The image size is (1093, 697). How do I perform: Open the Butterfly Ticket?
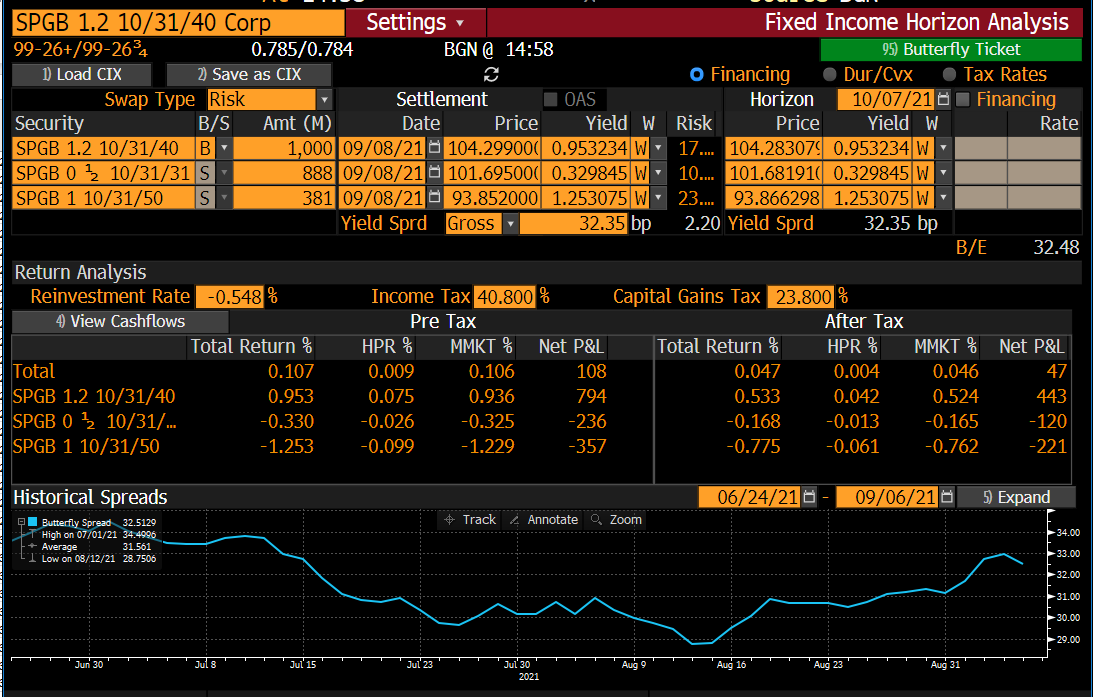(x=951, y=49)
